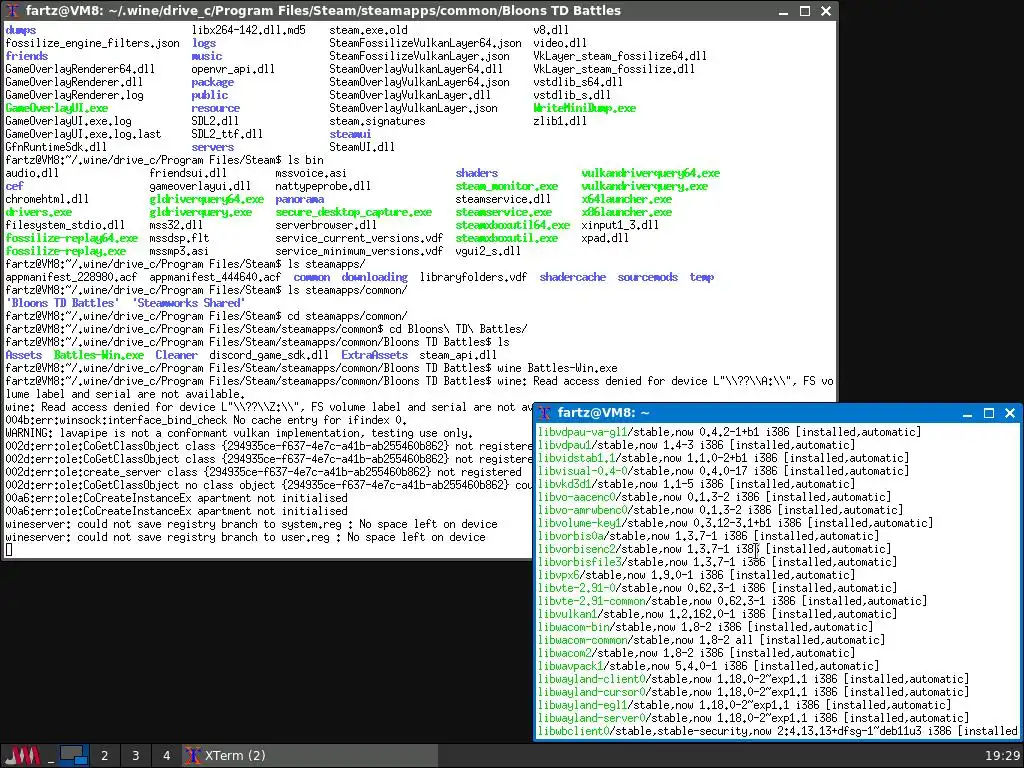Click service_current_versions.vdf filename
Screen dimensions: 1024x768
(359, 238)
